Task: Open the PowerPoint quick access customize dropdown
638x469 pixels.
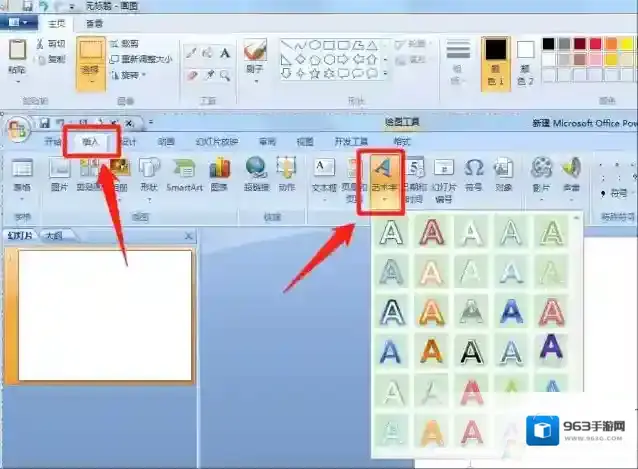Action: (x=151, y=122)
